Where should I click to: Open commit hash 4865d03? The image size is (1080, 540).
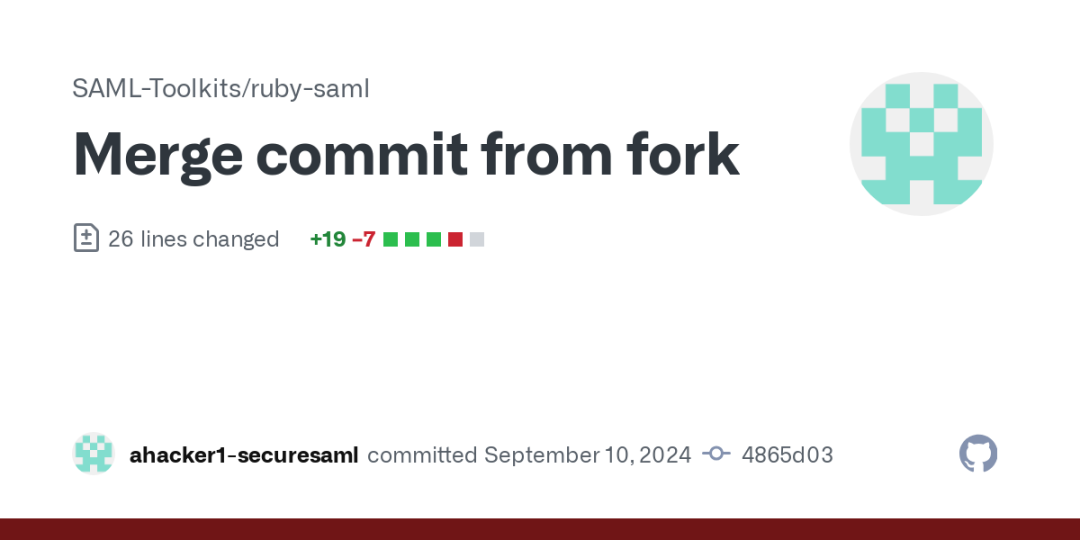(787, 455)
